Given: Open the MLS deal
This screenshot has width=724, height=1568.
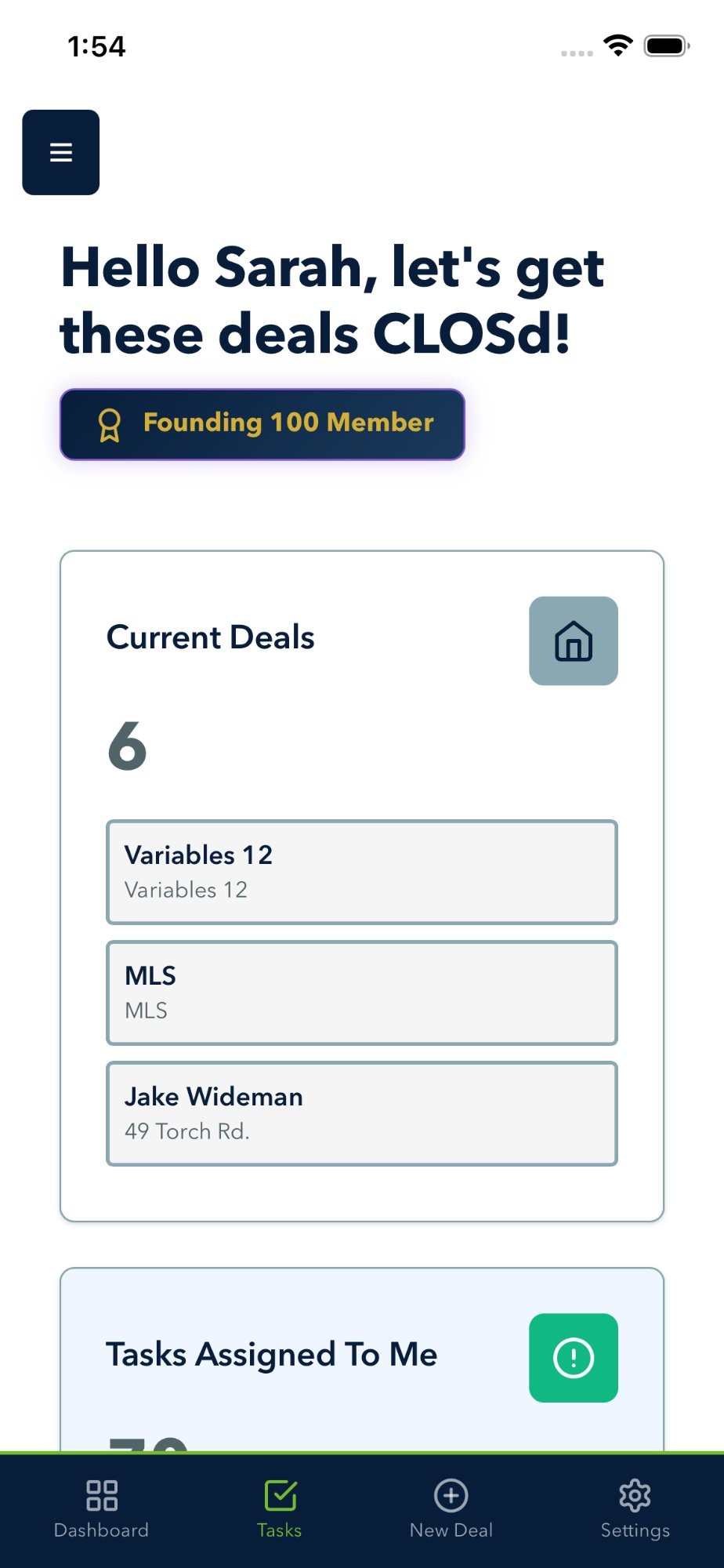Looking at the screenshot, I should click(x=362, y=993).
